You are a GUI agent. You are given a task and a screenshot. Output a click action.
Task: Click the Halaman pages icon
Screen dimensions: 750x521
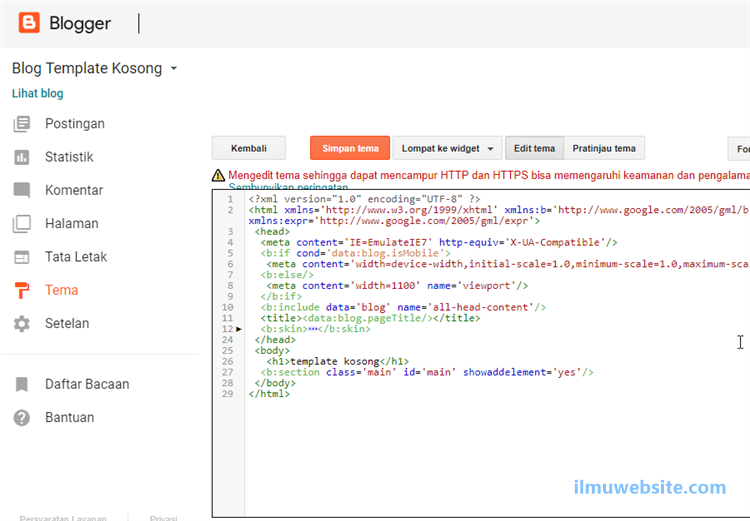click(x=22, y=224)
